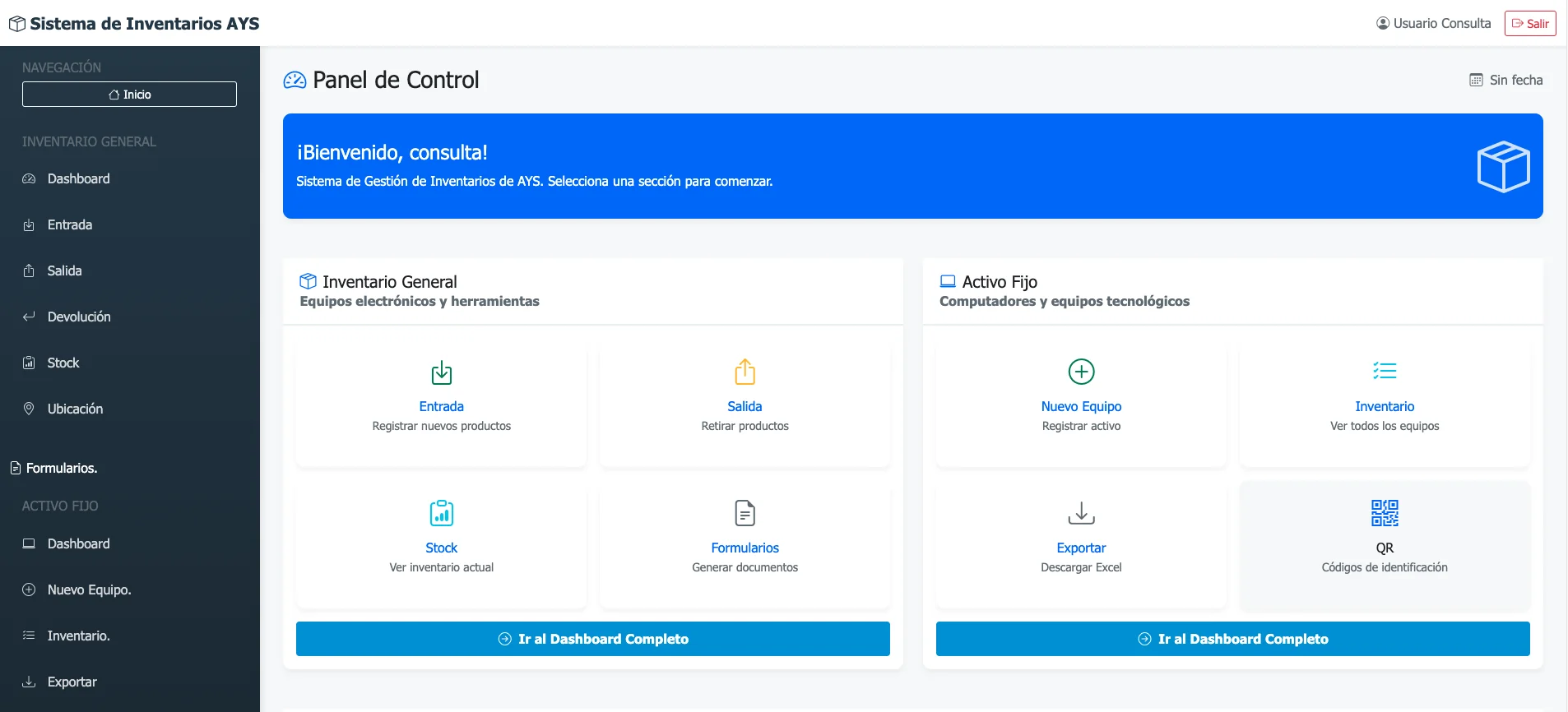
Task: Click the Computadores y equipos tecnológicos subtitle
Action: tap(1065, 301)
